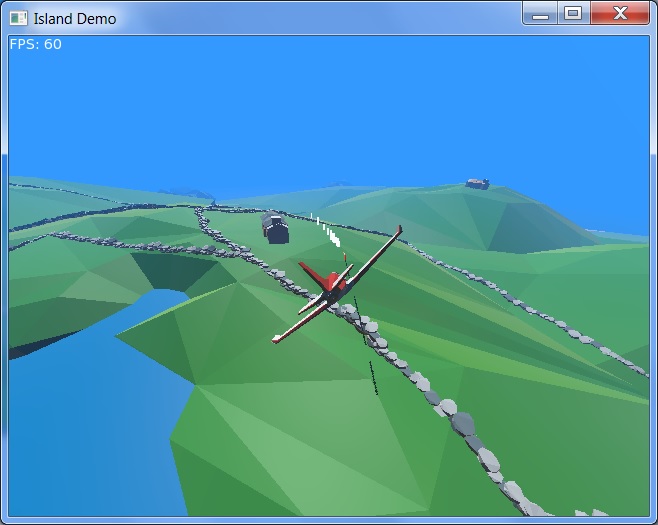The image size is (658, 525).
Task: Click the Island Demo title text
Action: [74, 18]
